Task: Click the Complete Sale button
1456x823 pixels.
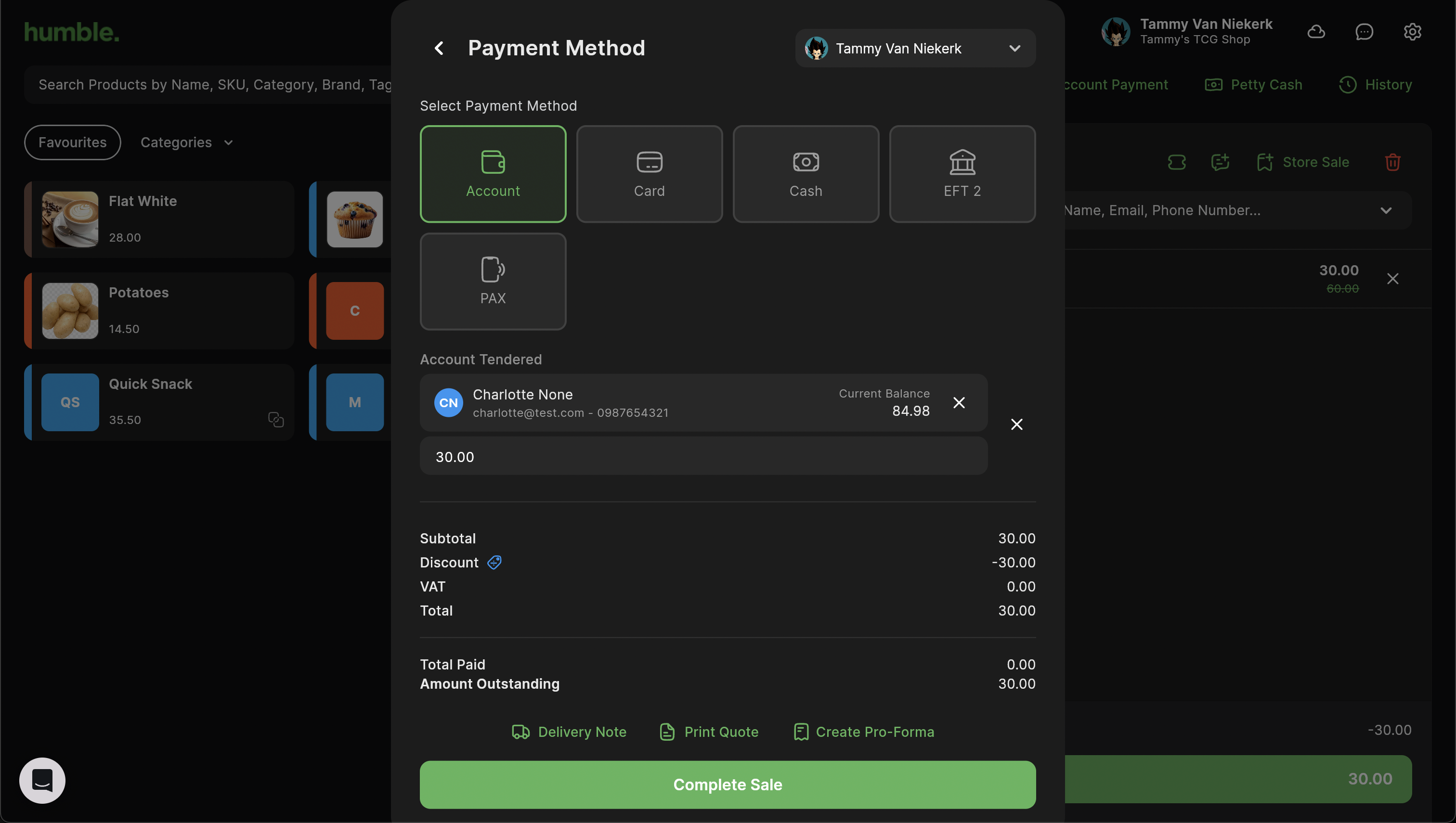Action: pyautogui.click(x=727, y=784)
